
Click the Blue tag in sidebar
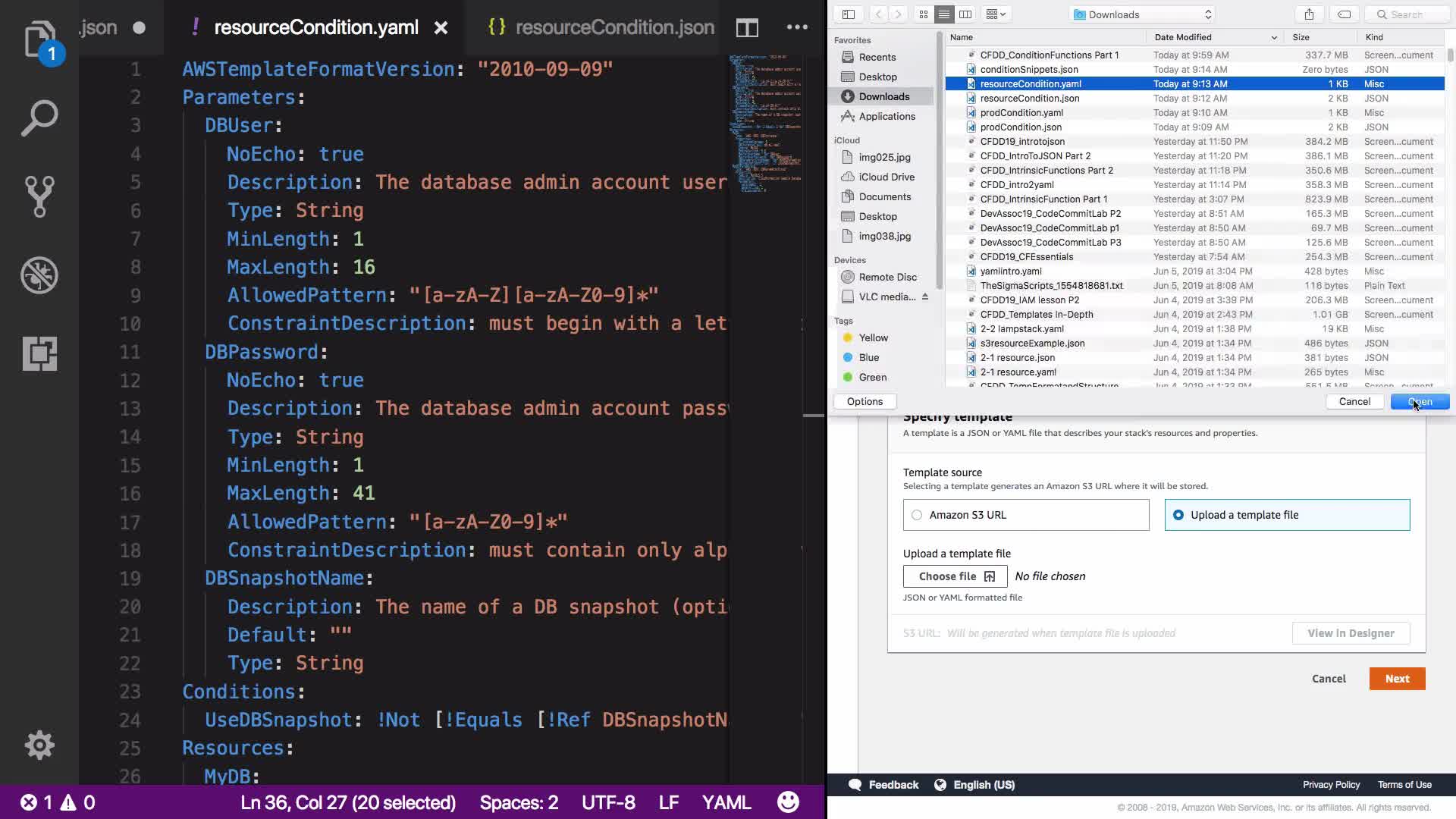[x=868, y=357]
